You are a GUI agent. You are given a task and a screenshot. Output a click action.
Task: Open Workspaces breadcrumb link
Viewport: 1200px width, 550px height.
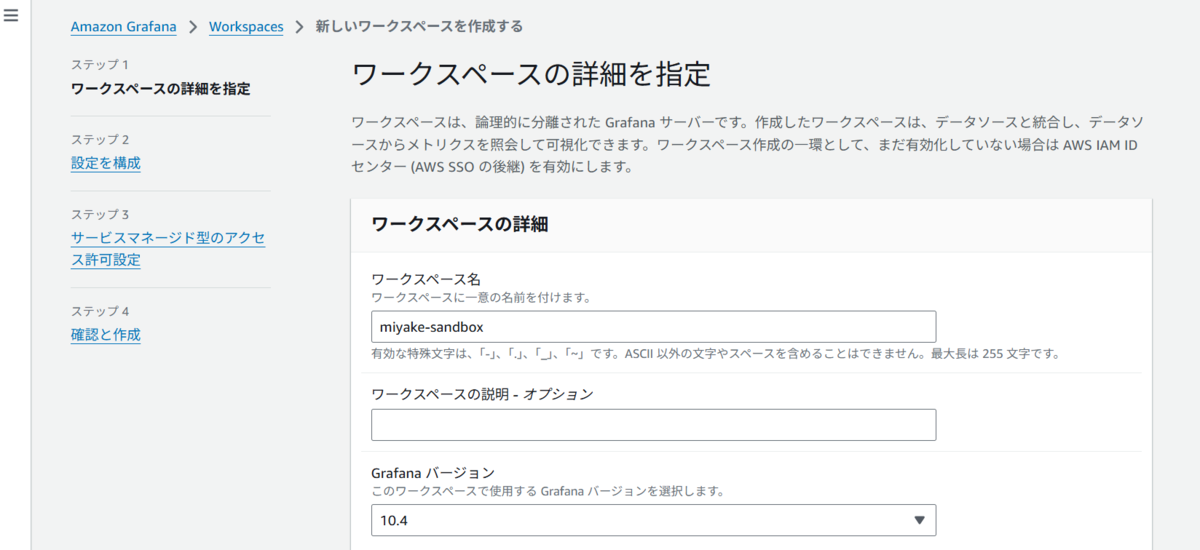[x=246, y=27]
